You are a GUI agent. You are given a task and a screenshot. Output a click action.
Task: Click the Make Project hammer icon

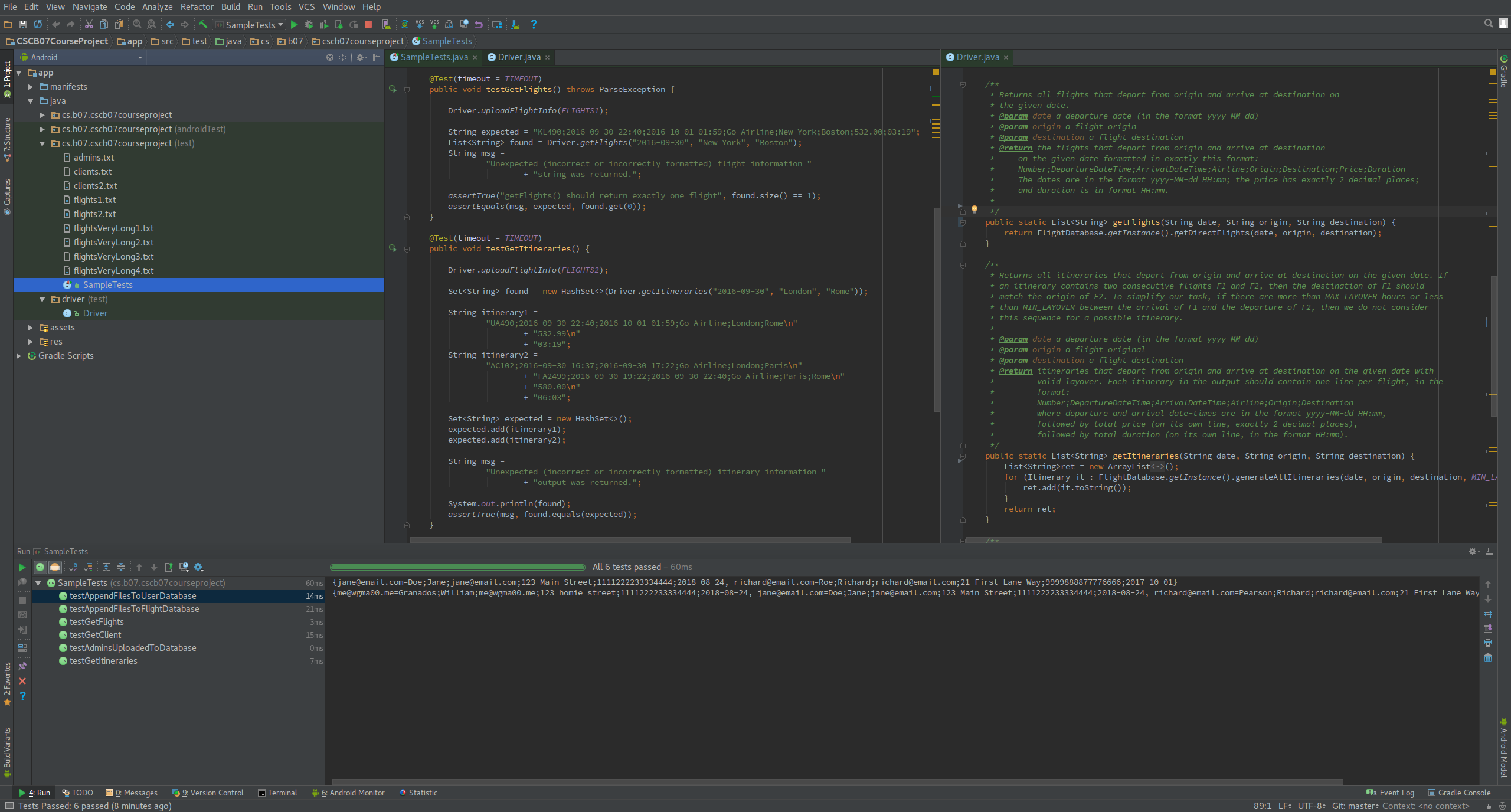203,25
